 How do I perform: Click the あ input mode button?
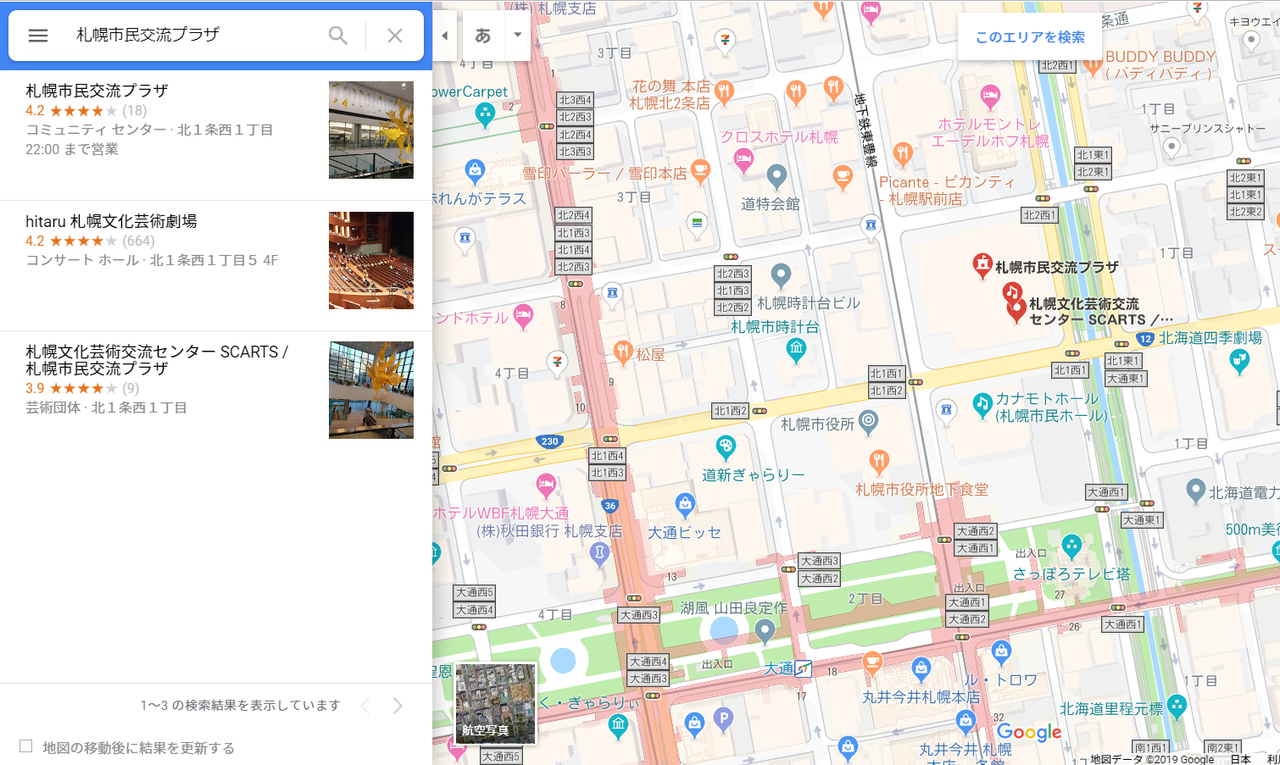point(484,35)
